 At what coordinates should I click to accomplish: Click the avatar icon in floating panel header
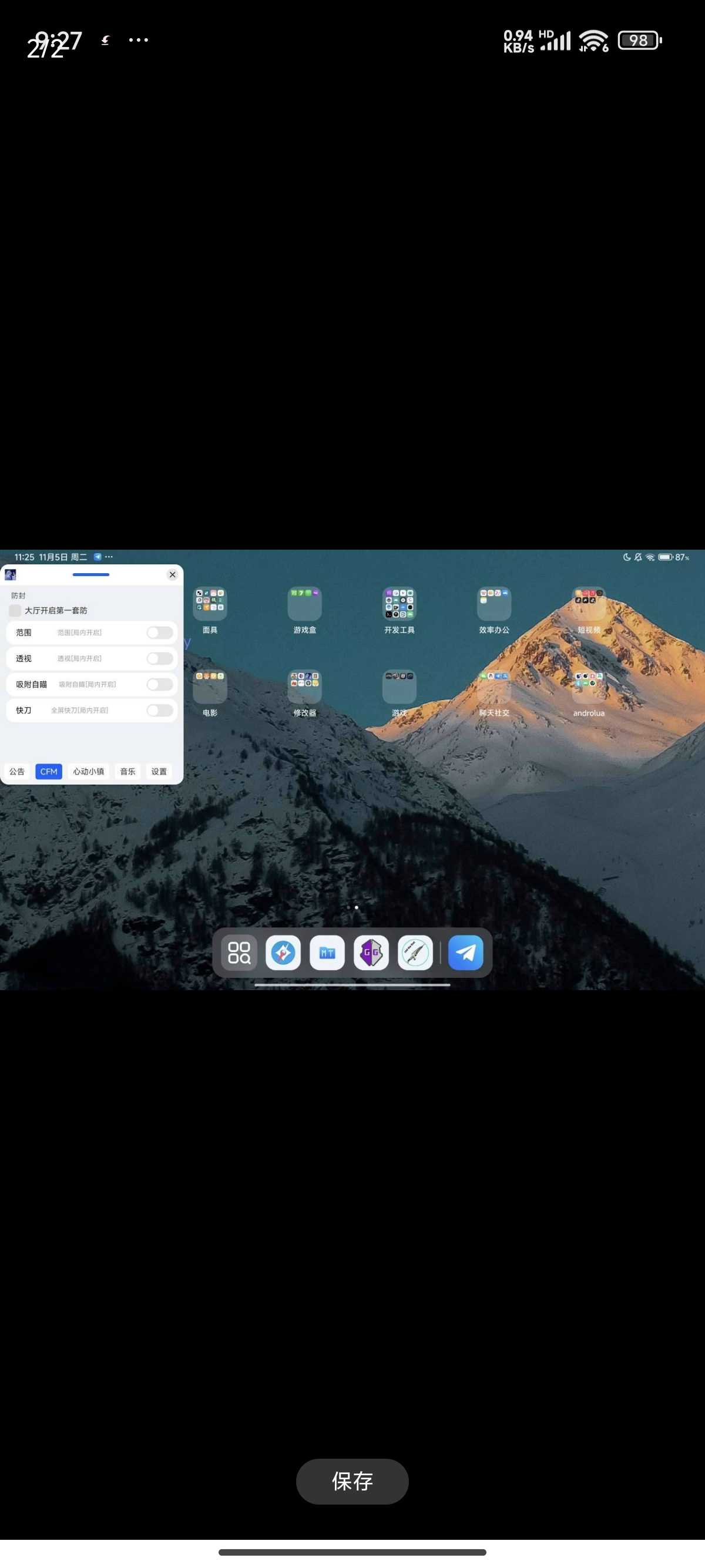(x=11, y=574)
